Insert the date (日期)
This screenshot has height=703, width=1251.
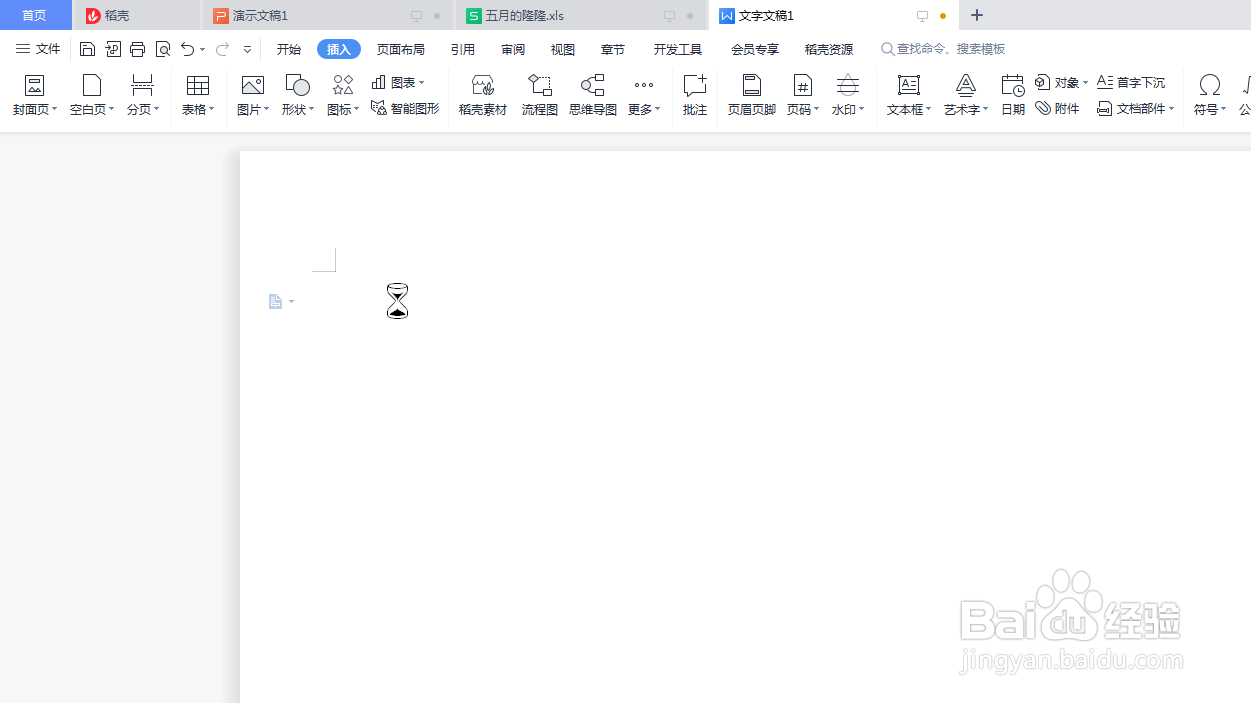(1013, 95)
